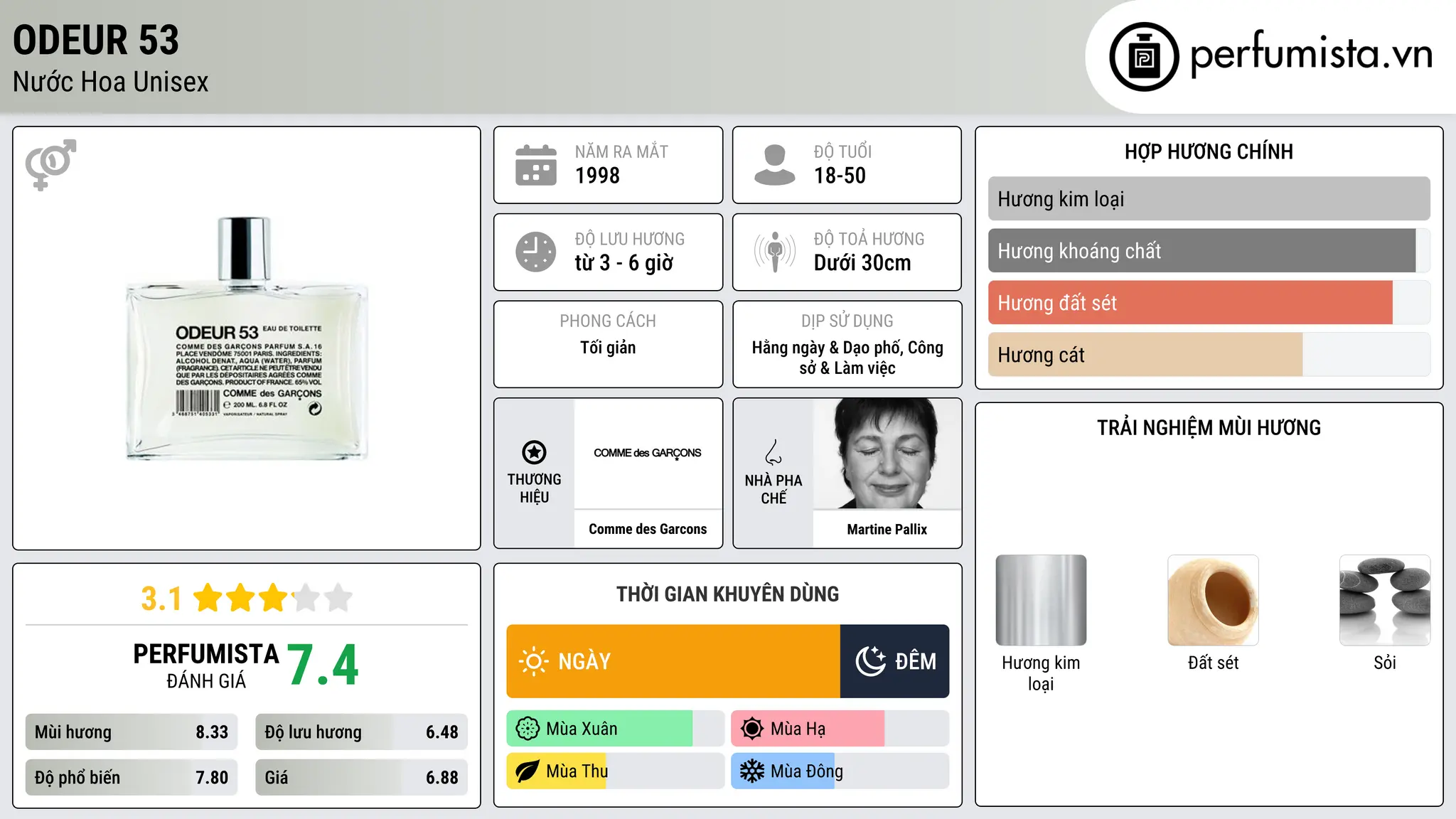Click the style value Tối giản
The width and height of the screenshot is (1456, 819).
click(608, 348)
